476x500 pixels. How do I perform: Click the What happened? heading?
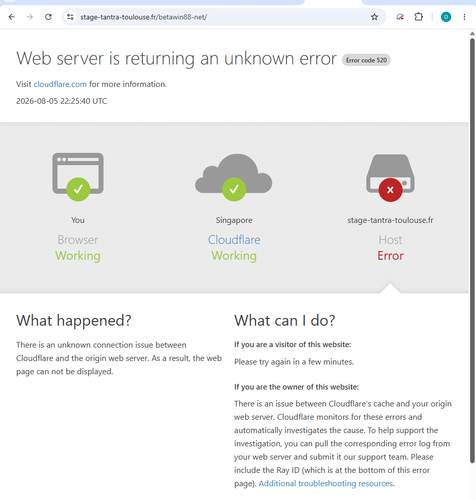[x=74, y=321]
